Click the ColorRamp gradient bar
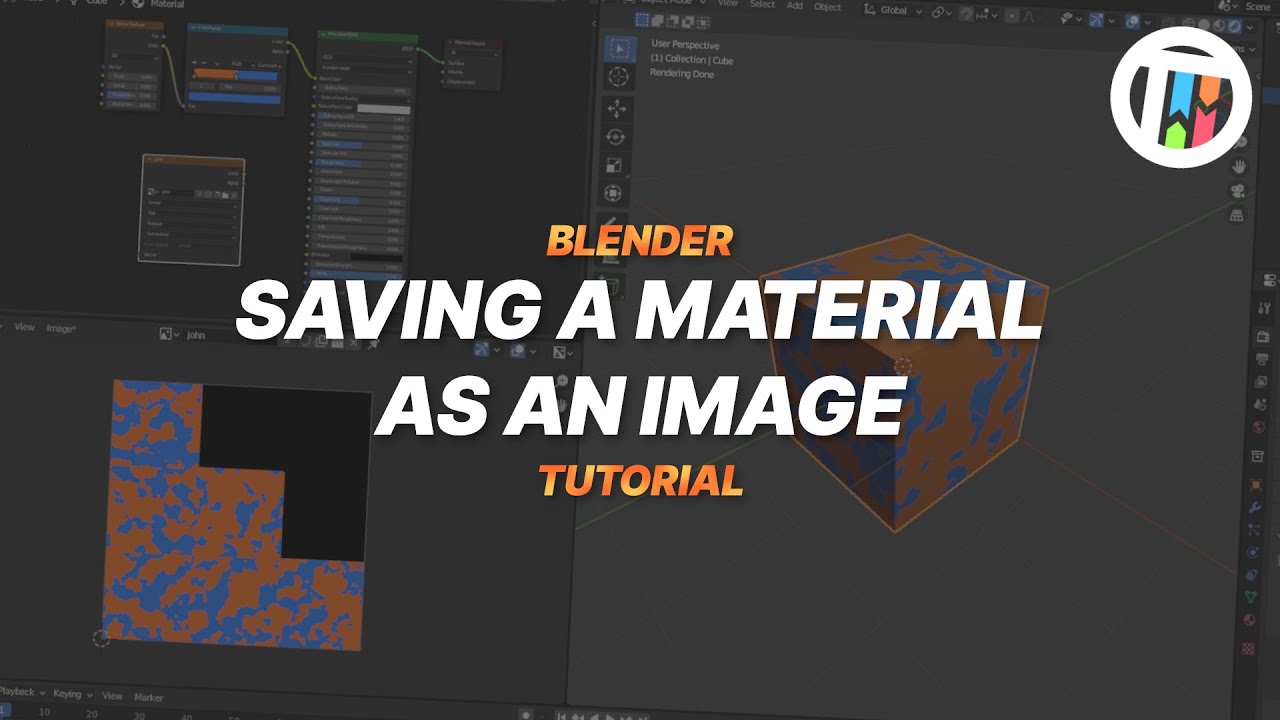Screen dimensions: 1280x720 (235, 75)
